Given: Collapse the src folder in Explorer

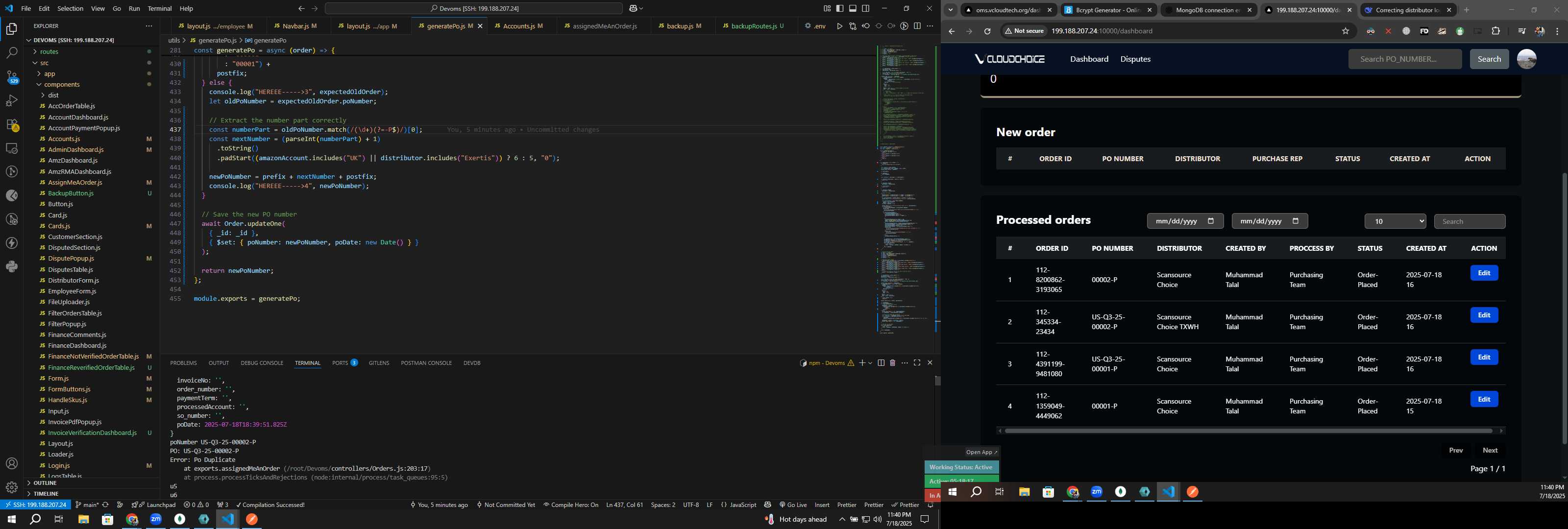Looking at the screenshot, I should (x=45, y=63).
